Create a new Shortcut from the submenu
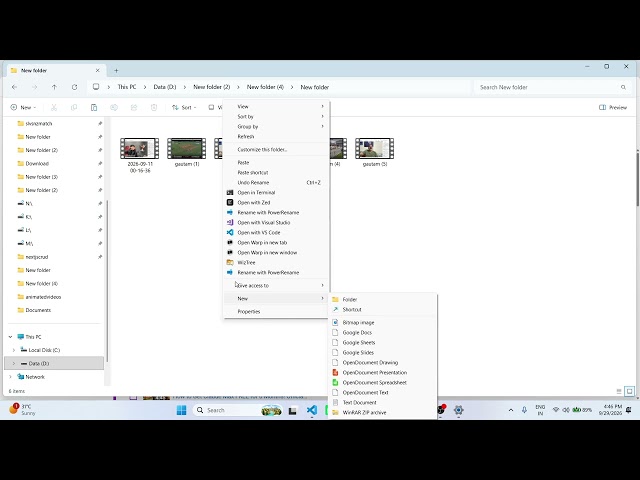Screen dimensions: 640x480 (382, 309)
